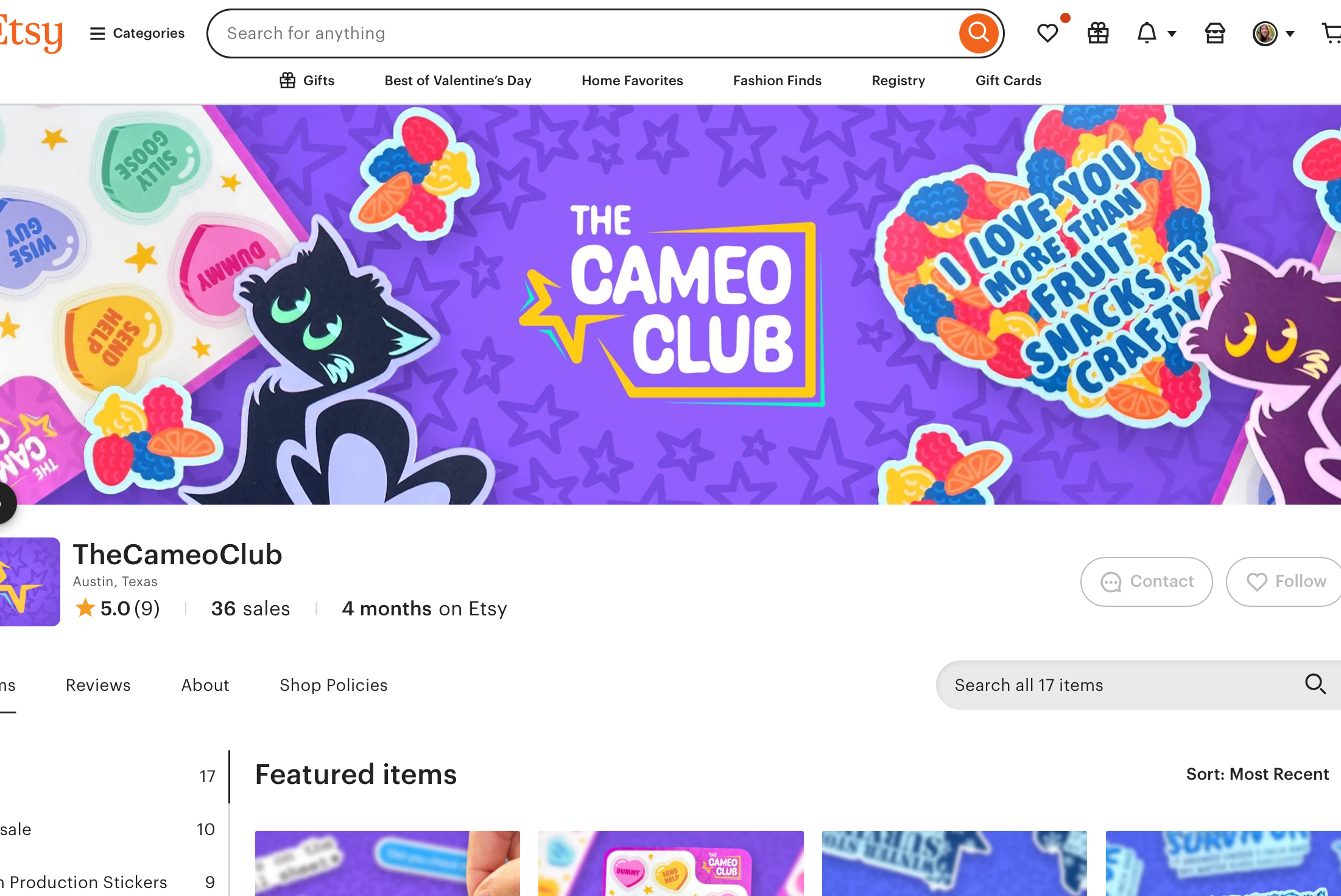Switch to the Reviews tab

tap(98, 685)
